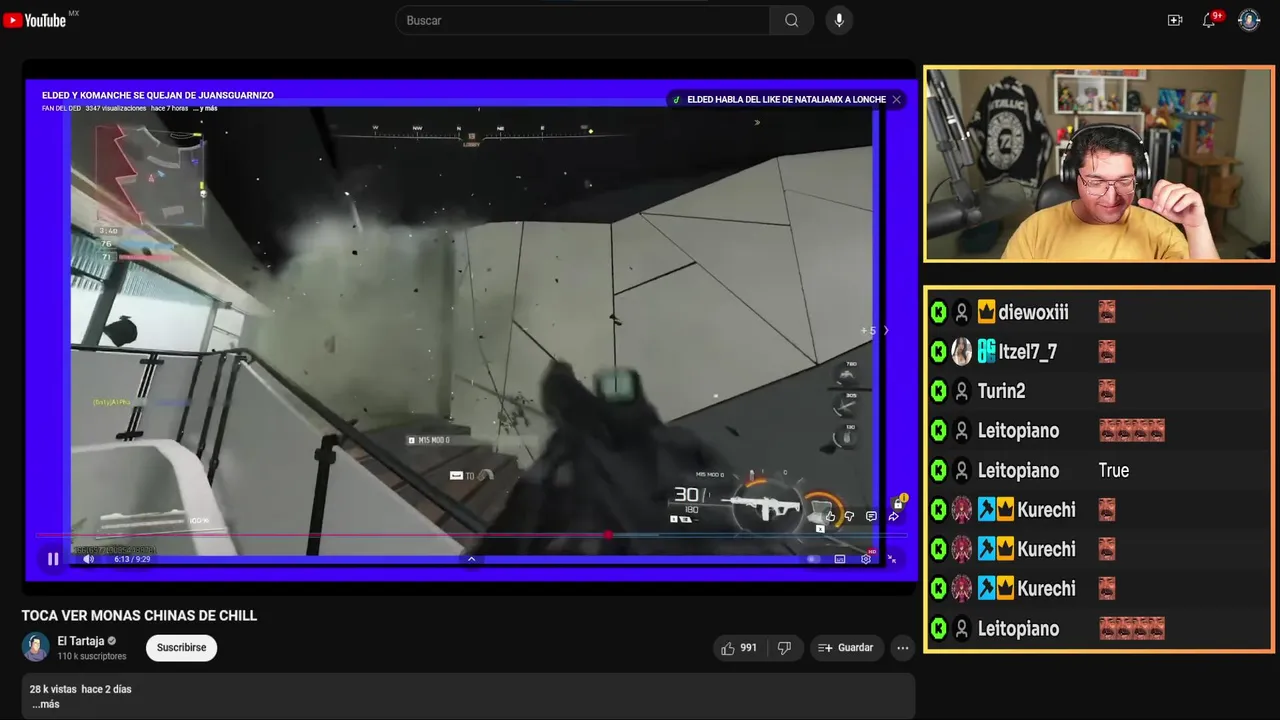Image resolution: width=1280 pixels, height=720 pixels.
Task: Start voice search with microphone icon
Action: tap(839, 20)
